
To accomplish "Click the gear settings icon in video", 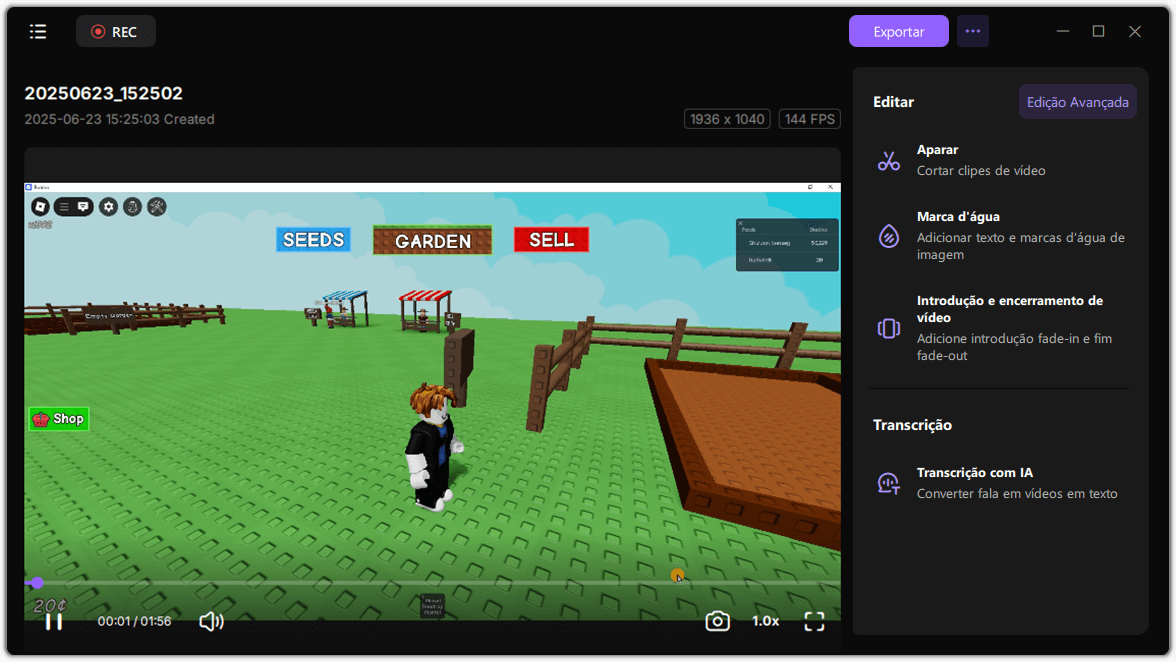I will pyautogui.click(x=109, y=206).
